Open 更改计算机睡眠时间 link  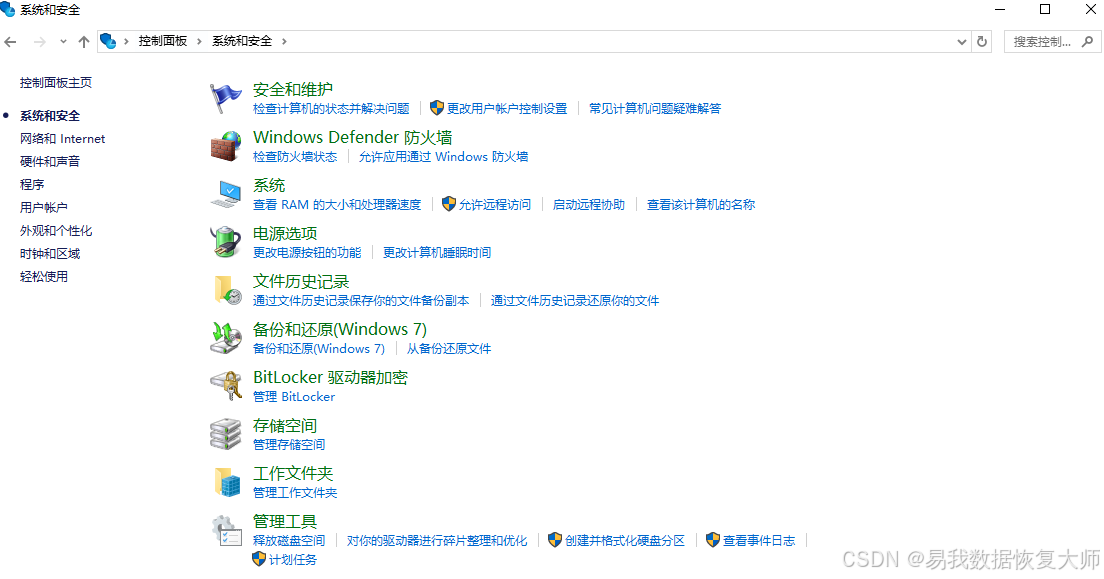click(437, 252)
